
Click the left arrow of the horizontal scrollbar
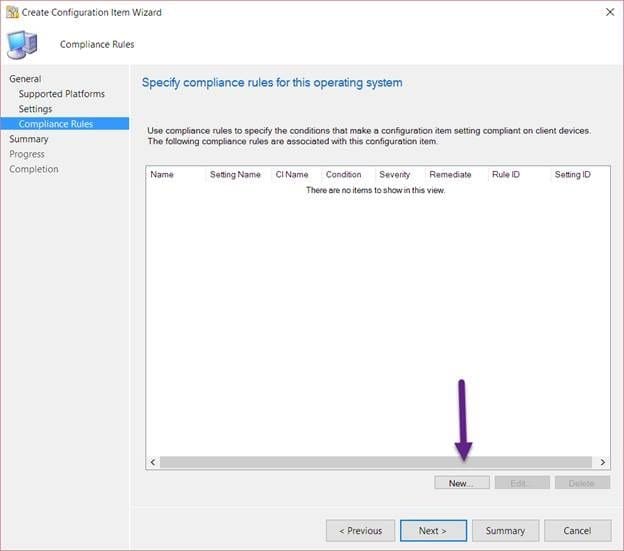pos(153,462)
